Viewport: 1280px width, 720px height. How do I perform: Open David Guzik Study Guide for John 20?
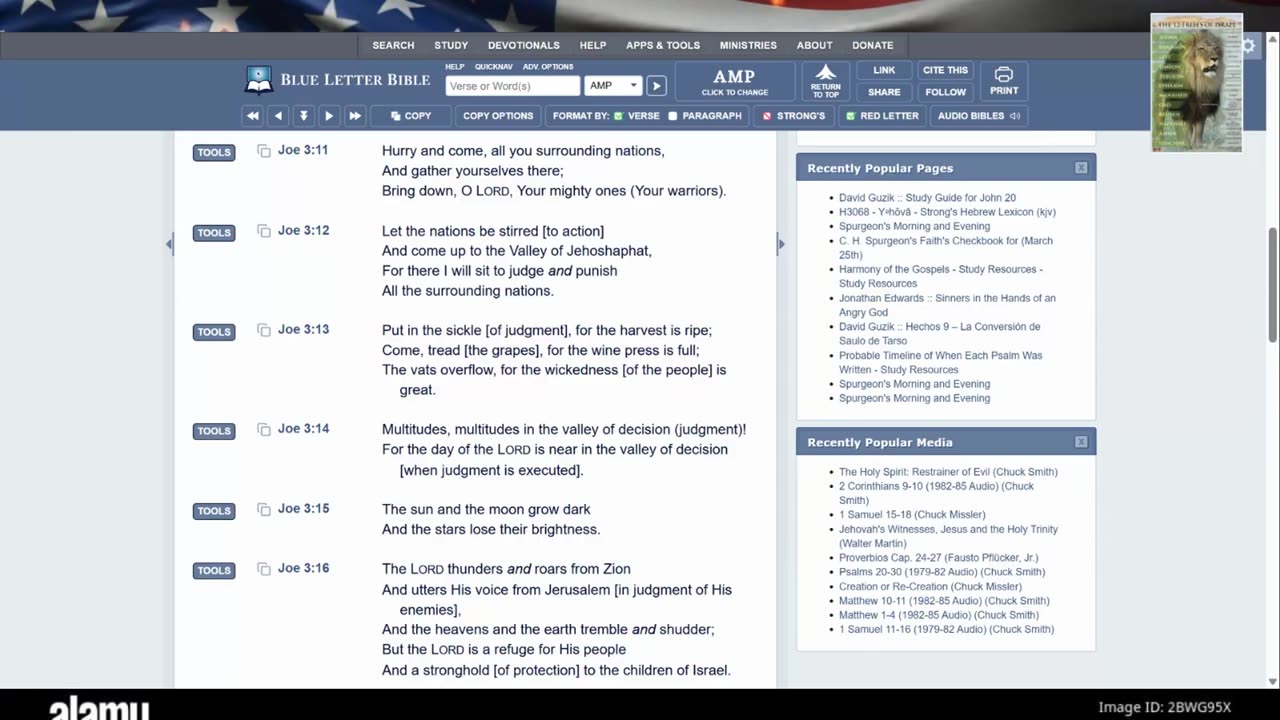[x=927, y=198]
